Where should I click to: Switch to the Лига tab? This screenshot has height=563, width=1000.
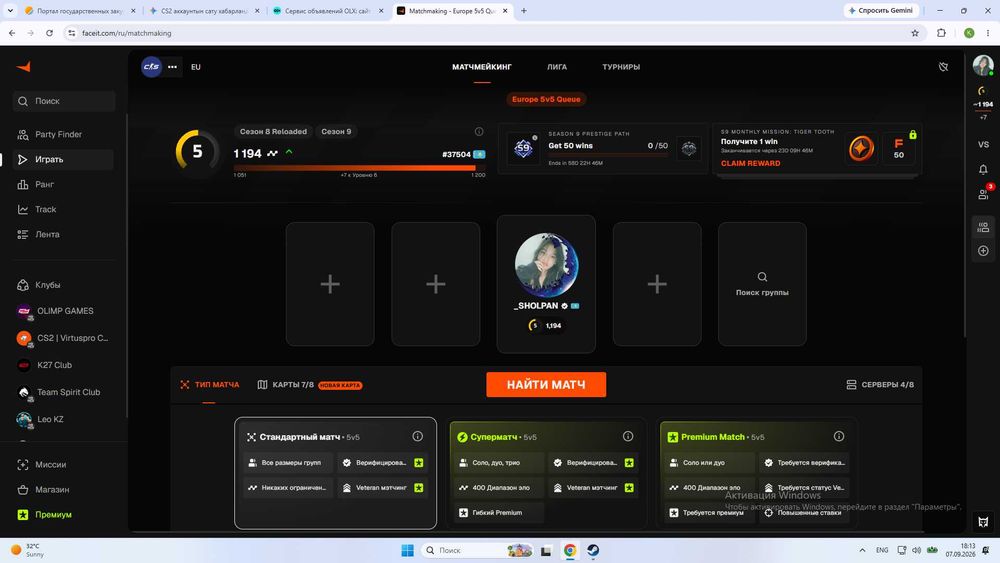[x=557, y=67]
